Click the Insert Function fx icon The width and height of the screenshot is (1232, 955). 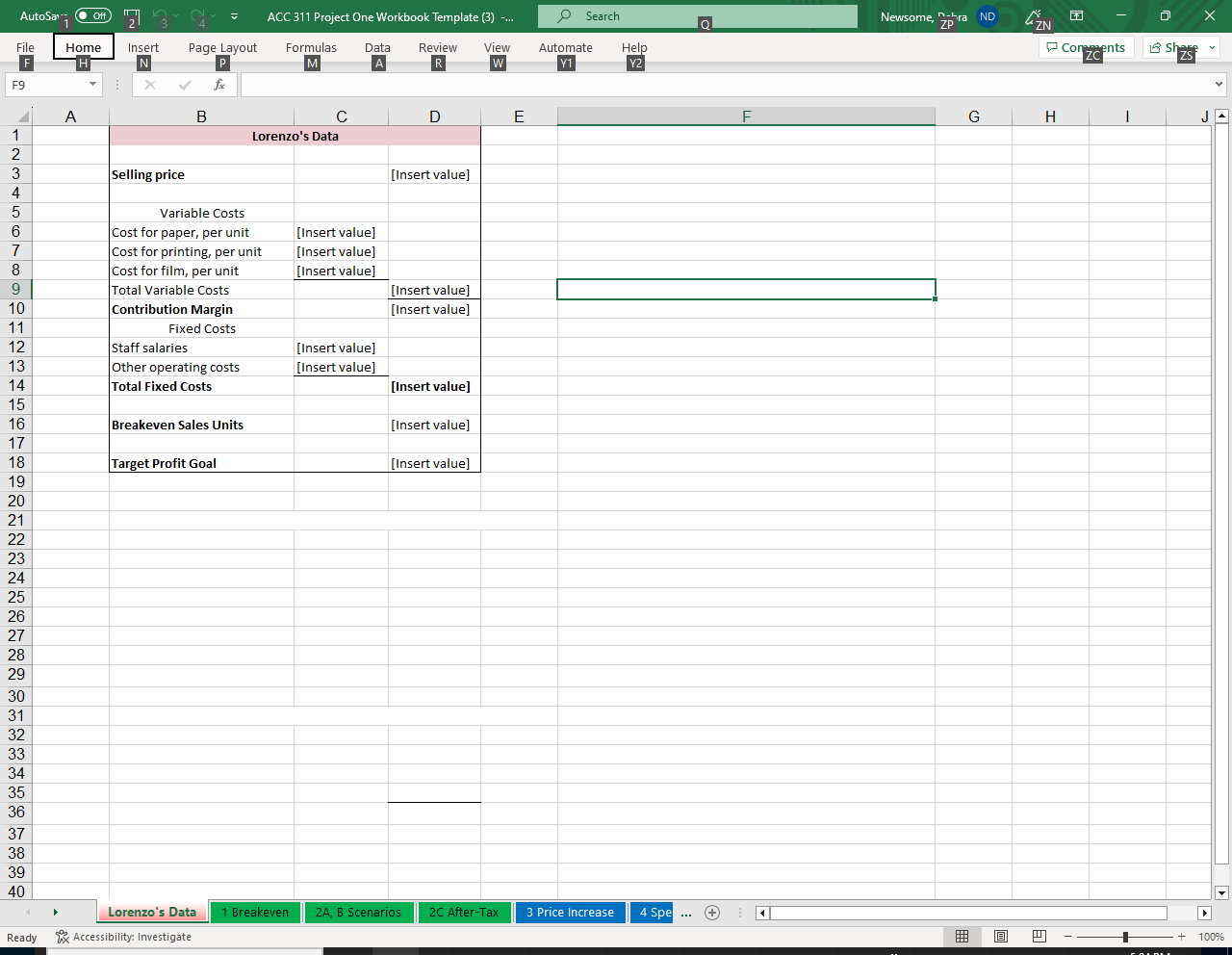pos(219,85)
